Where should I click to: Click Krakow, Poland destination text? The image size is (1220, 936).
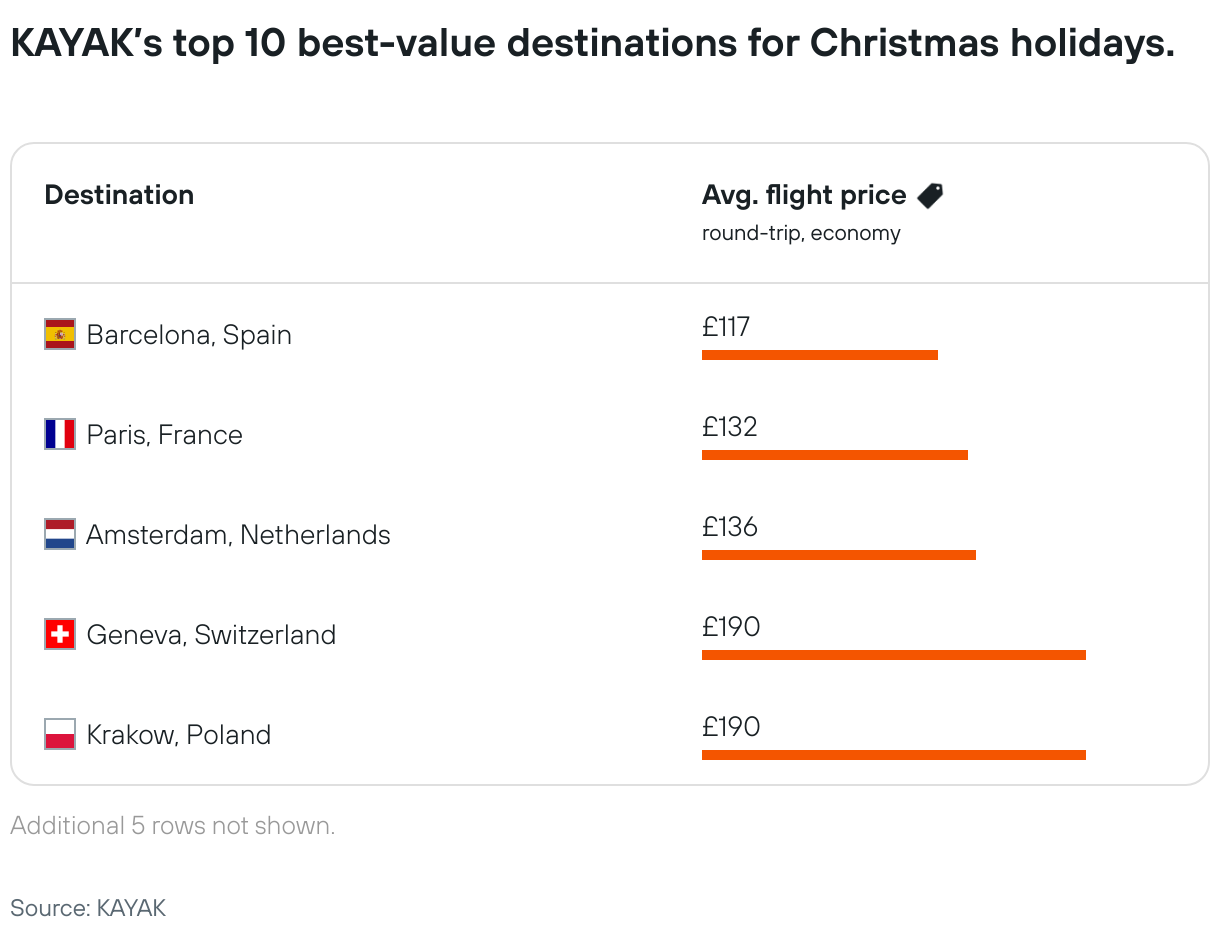click(179, 734)
